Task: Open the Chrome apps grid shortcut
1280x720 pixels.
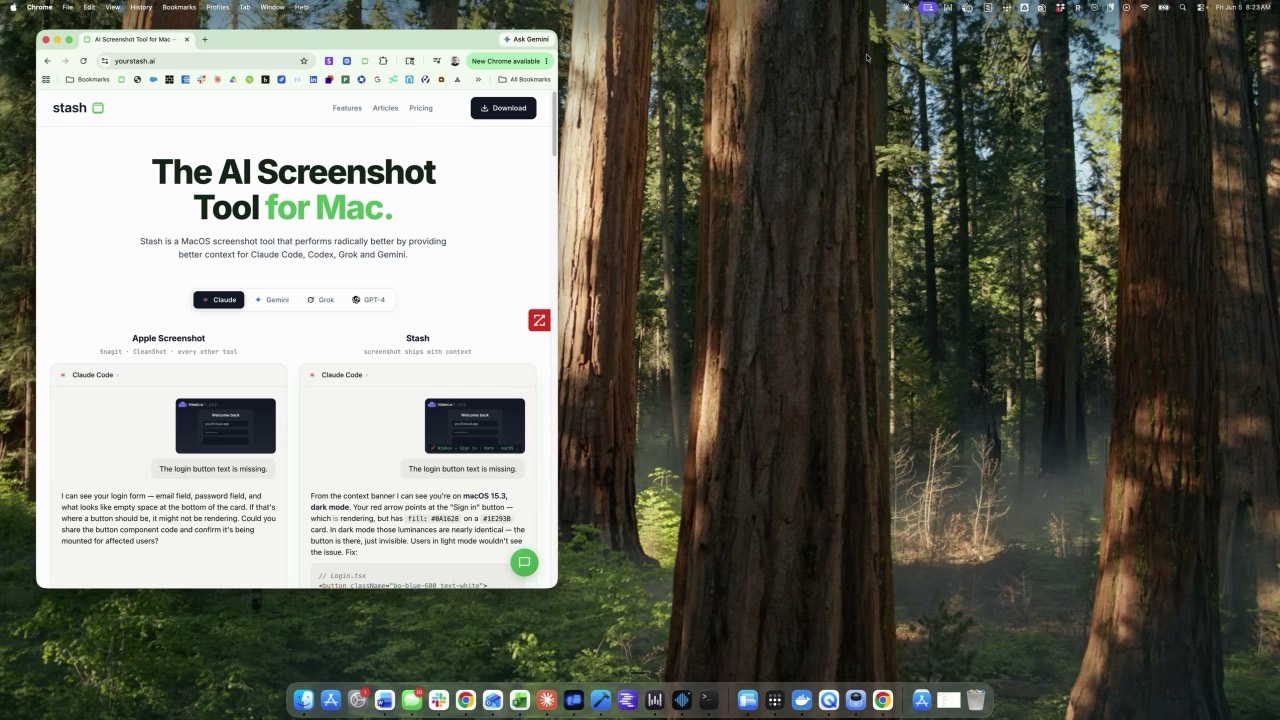Action: tap(46, 79)
